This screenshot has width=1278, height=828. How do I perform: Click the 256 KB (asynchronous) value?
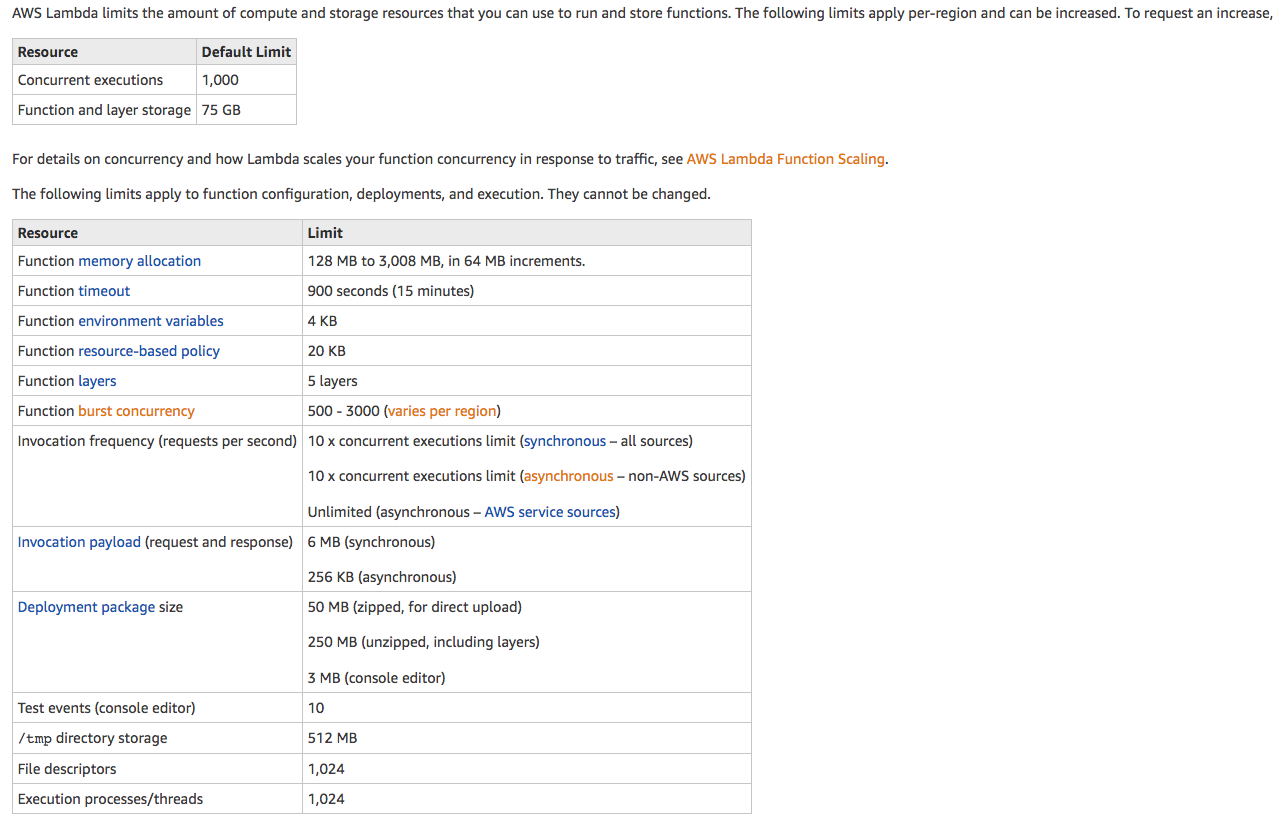coord(382,577)
